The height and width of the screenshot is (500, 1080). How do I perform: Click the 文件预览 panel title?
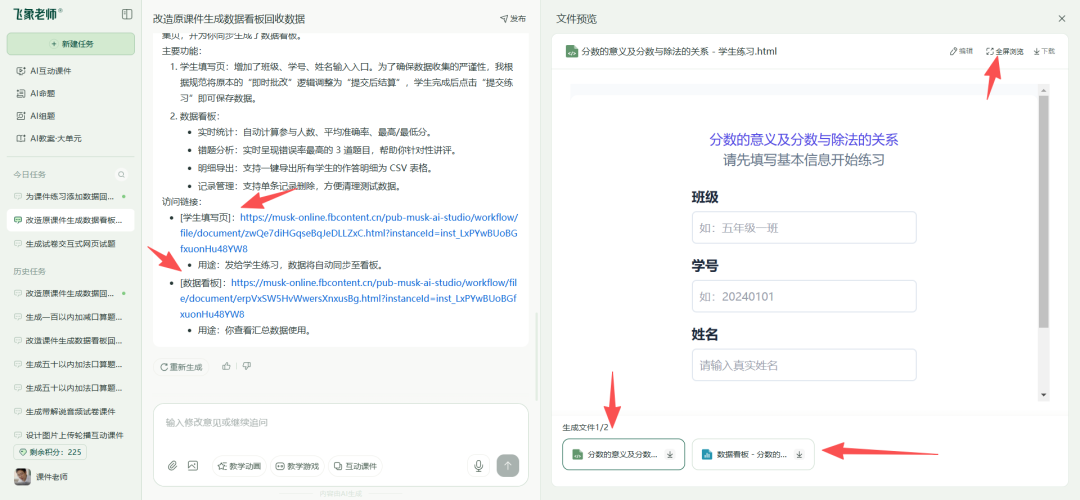click(x=577, y=19)
